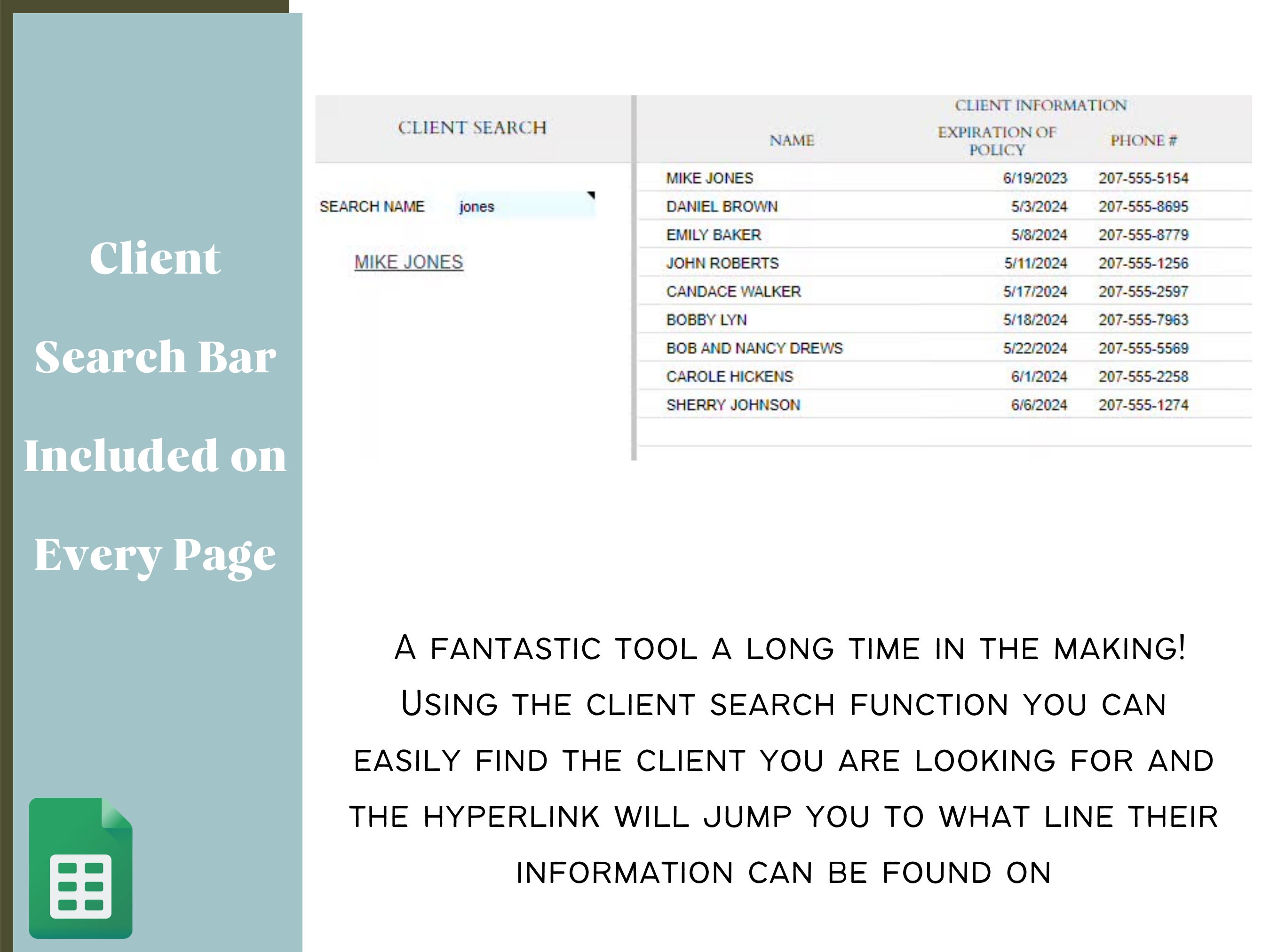Viewport: 1270px width, 952px height.
Task: Select the DANIEL BROWN row
Action: [722, 206]
